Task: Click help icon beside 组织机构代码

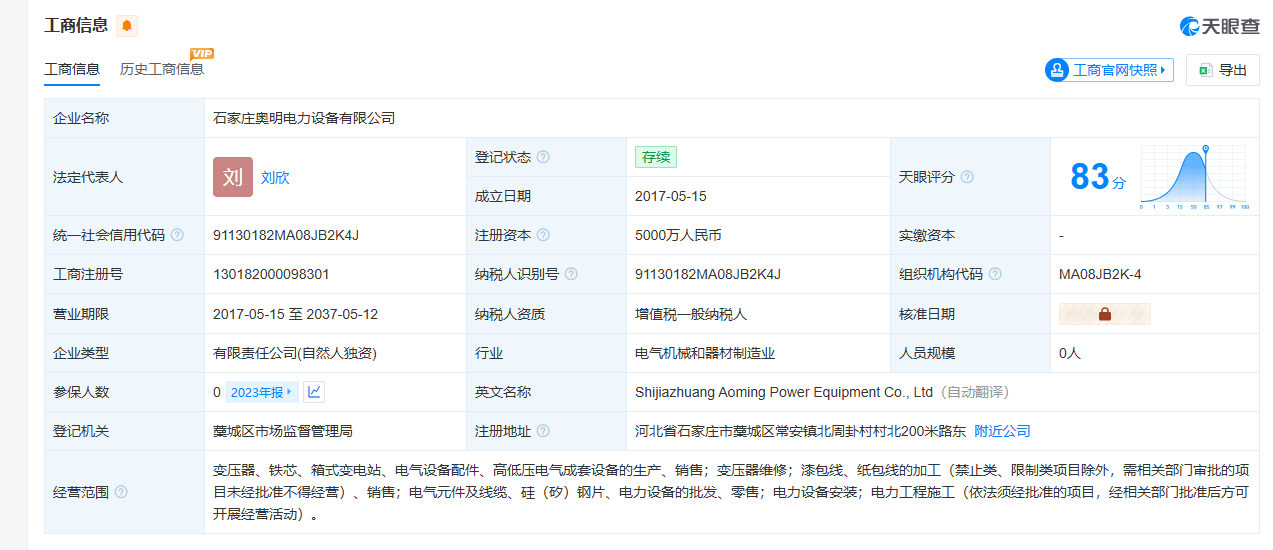Action: pyautogui.click(x=995, y=274)
